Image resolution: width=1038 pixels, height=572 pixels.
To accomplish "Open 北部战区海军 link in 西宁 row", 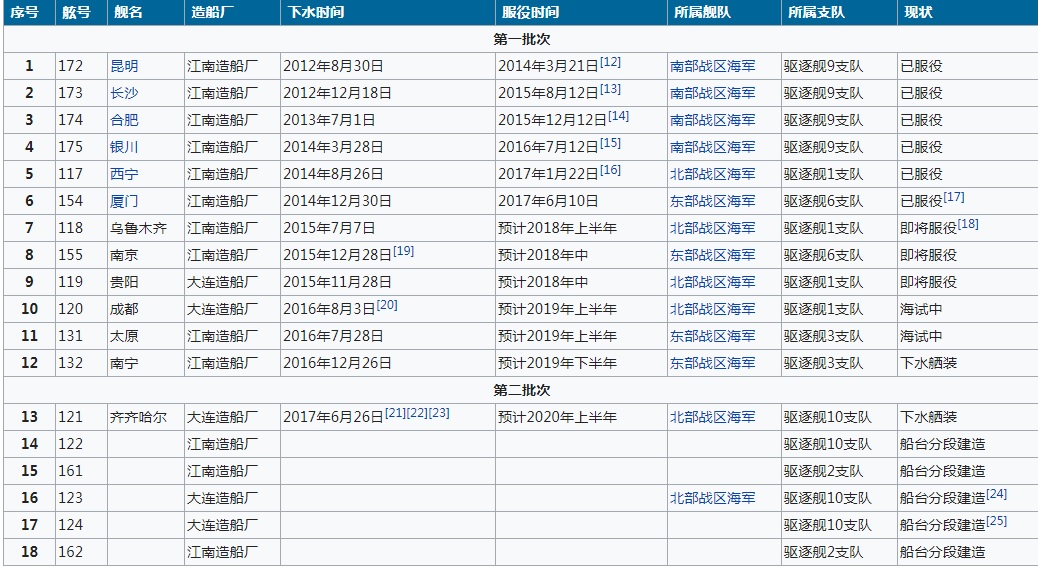I will click(x=712, y=174).
